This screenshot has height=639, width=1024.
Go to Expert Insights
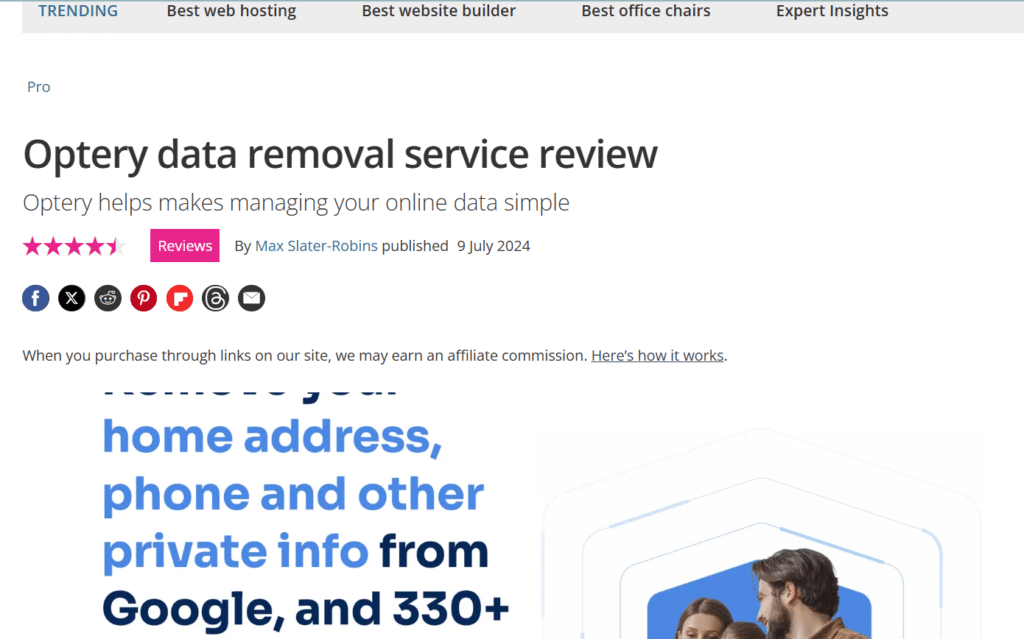(x=832, y=11)
